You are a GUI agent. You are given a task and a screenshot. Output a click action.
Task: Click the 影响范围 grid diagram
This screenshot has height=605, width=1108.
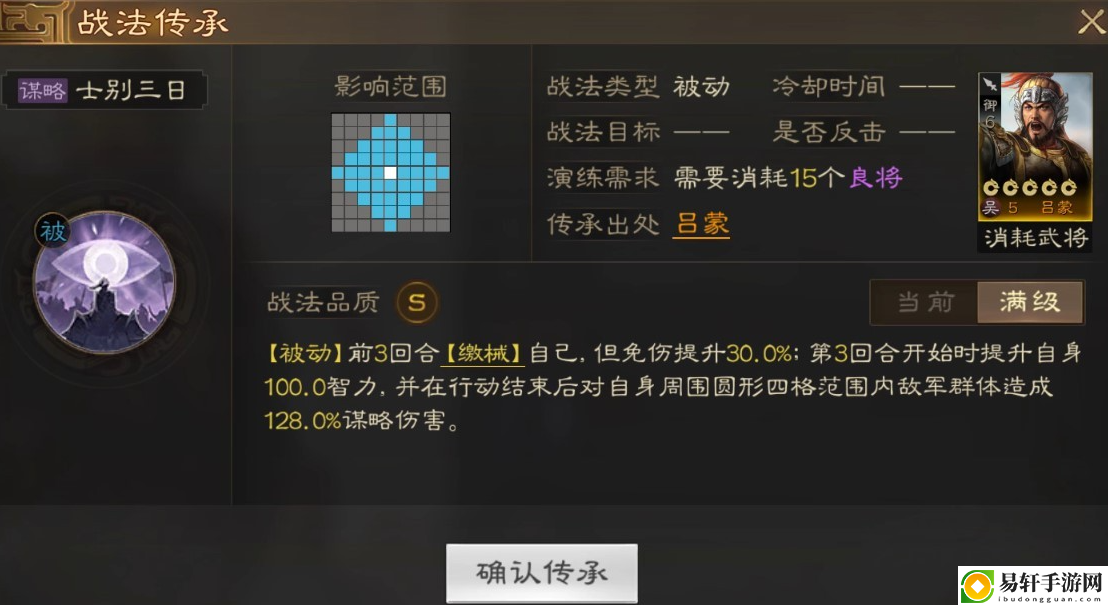click(x=390, y=172)
